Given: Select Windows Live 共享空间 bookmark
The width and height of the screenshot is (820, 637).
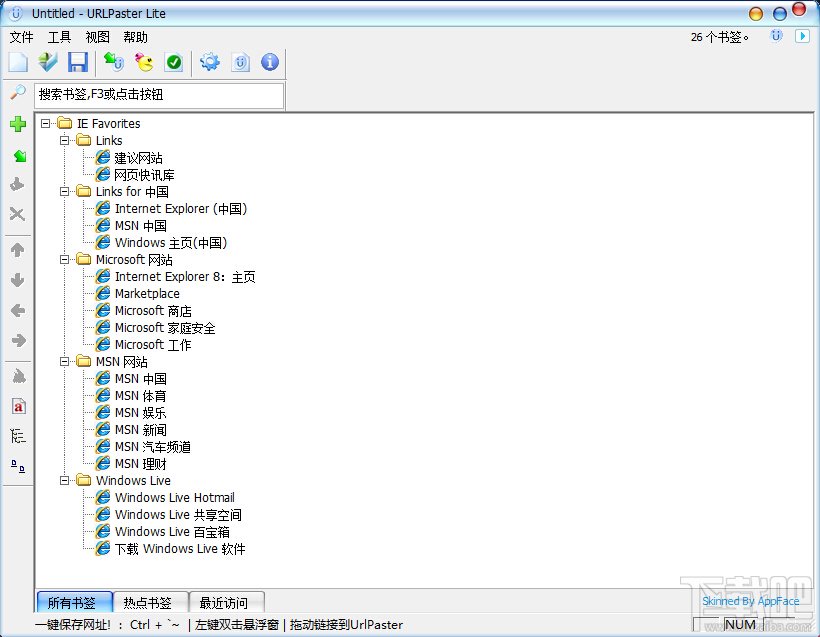Looking at the screenshot, I should (x=178, y=515).
